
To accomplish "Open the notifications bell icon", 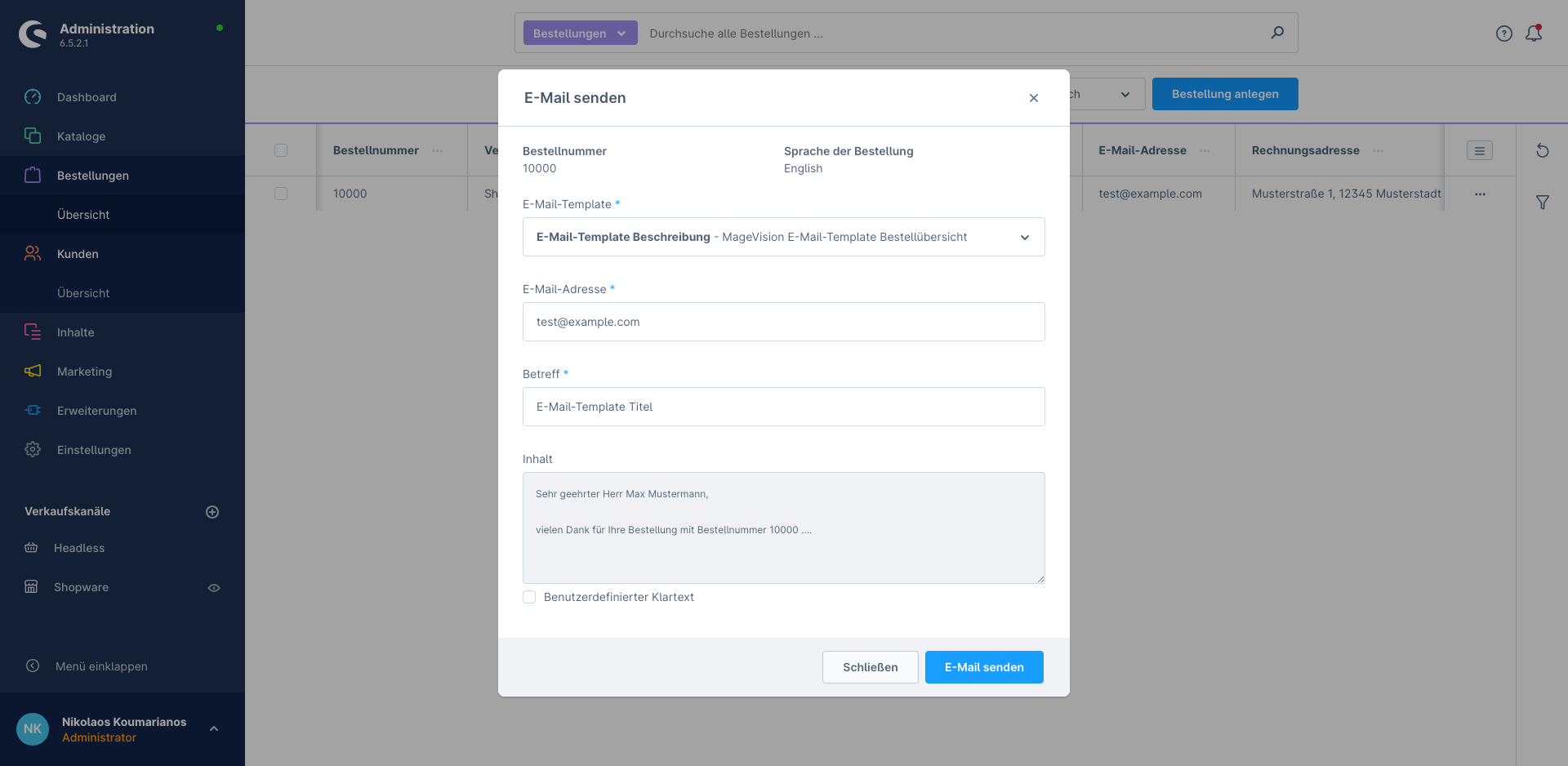I will click(1534, 33).
